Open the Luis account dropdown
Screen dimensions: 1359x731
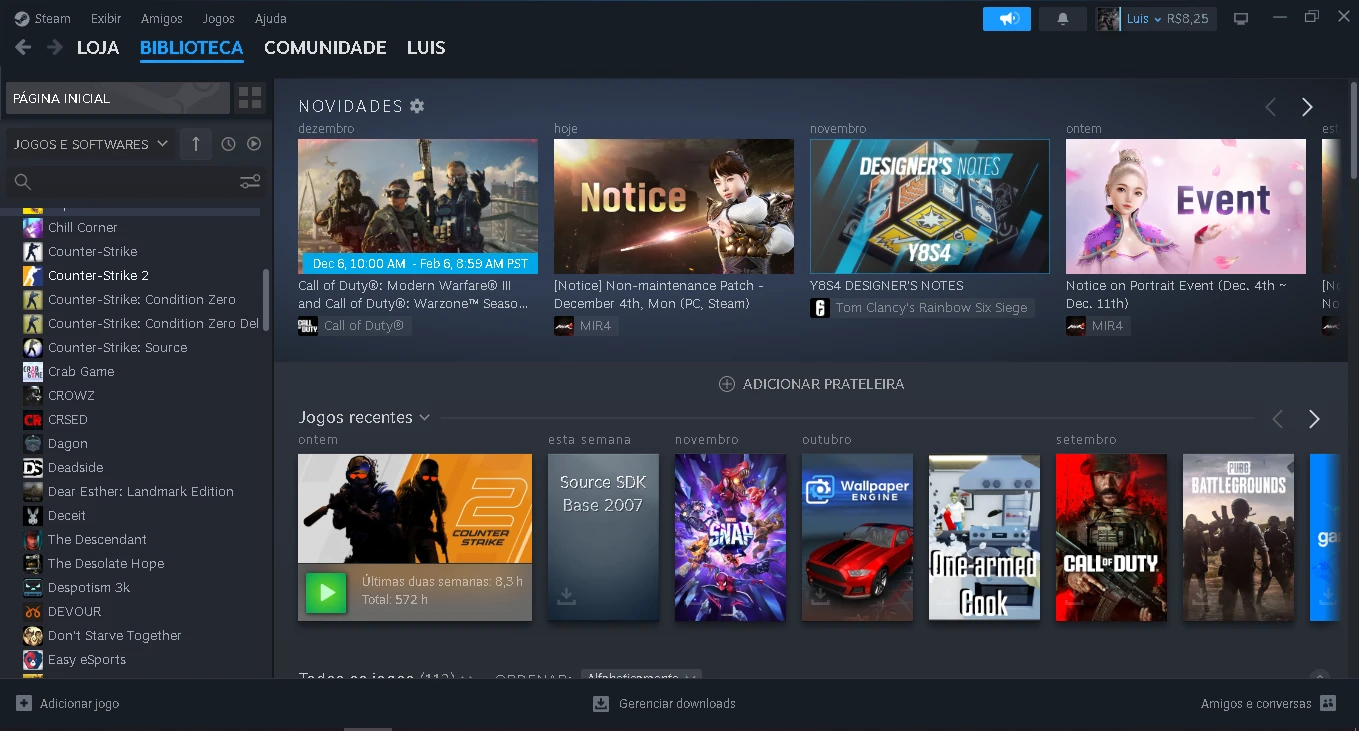click(1144, 19)
